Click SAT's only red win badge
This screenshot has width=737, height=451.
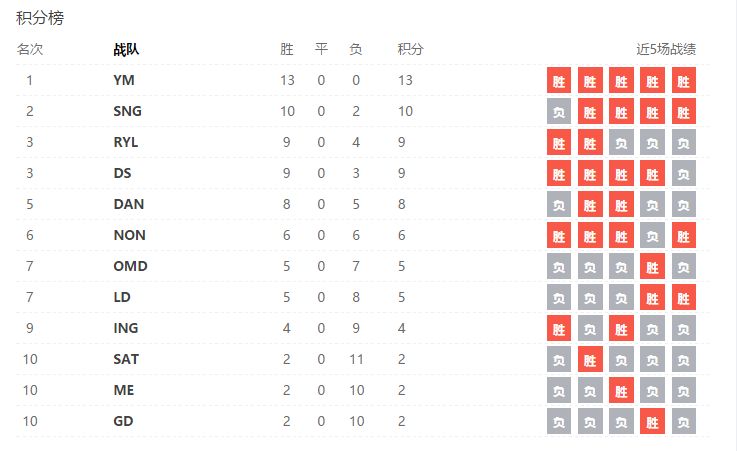(590, 360)
